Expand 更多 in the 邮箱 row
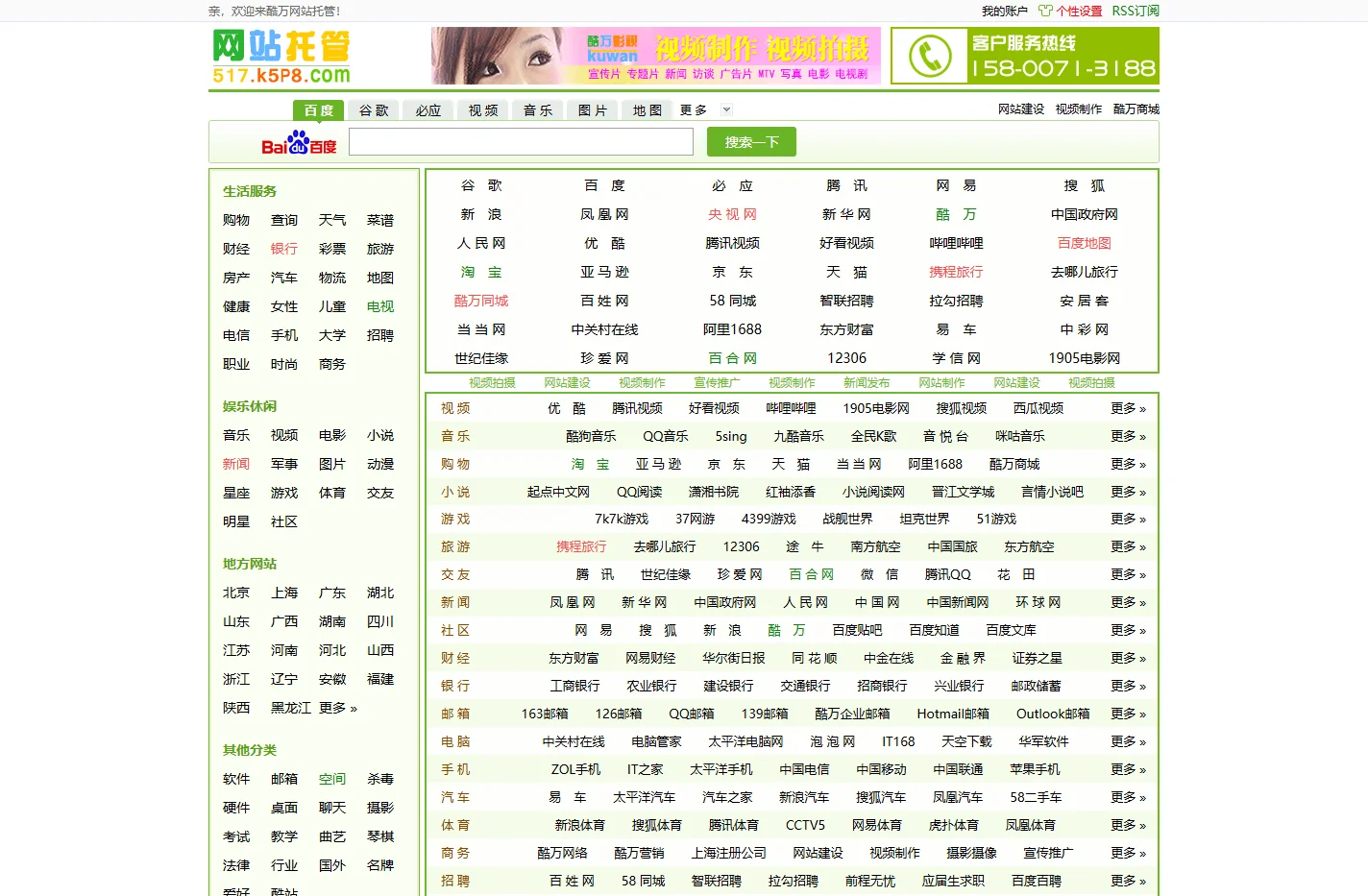Screen dimensions: 1368x896 [1129, 714]
